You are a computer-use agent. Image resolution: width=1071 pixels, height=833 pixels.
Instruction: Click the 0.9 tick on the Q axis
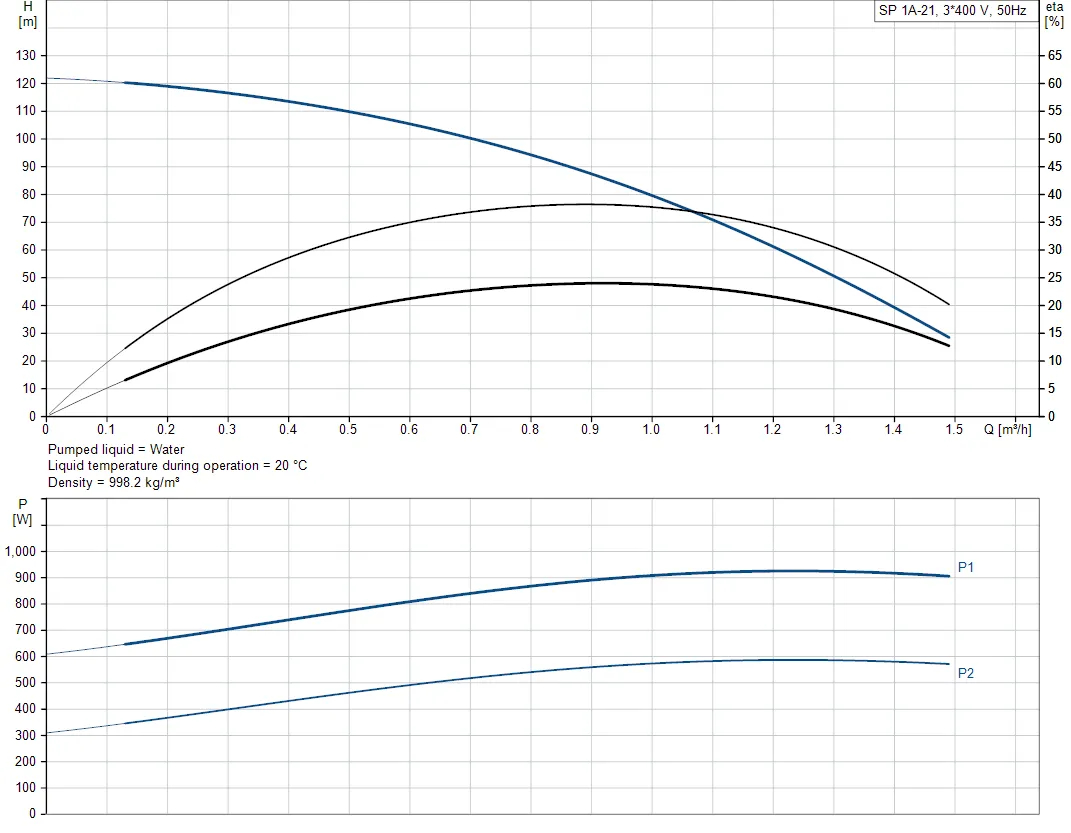tap(590, 429)
